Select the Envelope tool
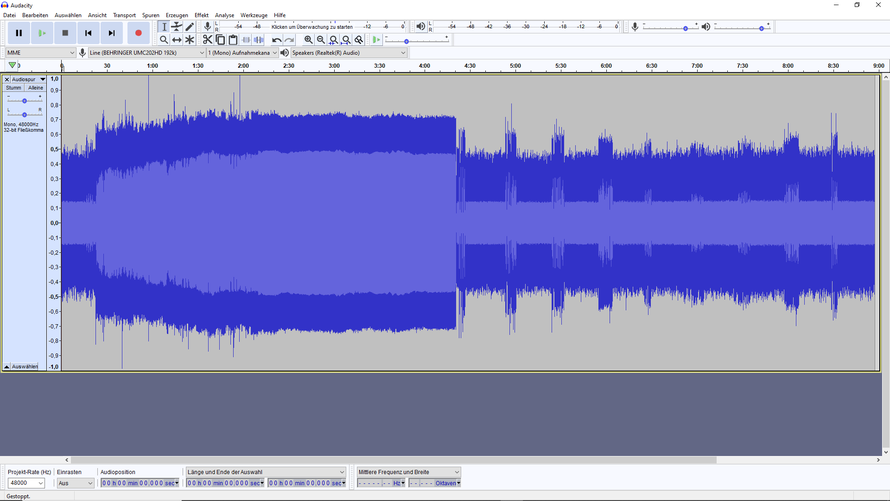890x501 pixels. click(x=177, y=27)
